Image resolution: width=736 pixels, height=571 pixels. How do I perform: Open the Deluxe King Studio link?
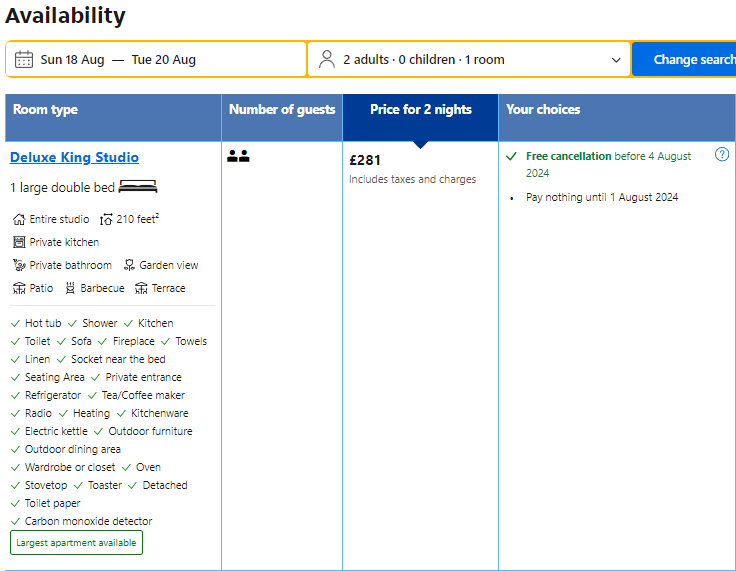tap(74, 157)
